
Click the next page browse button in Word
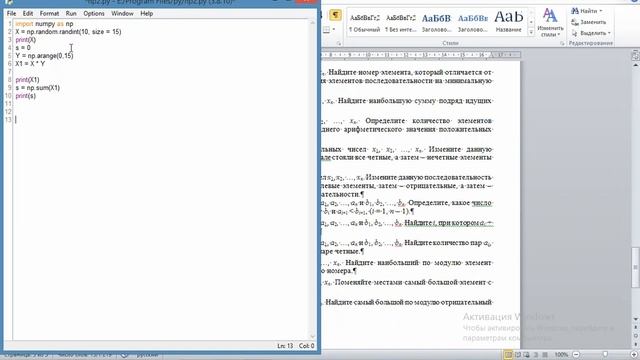[x=636, y=344]
